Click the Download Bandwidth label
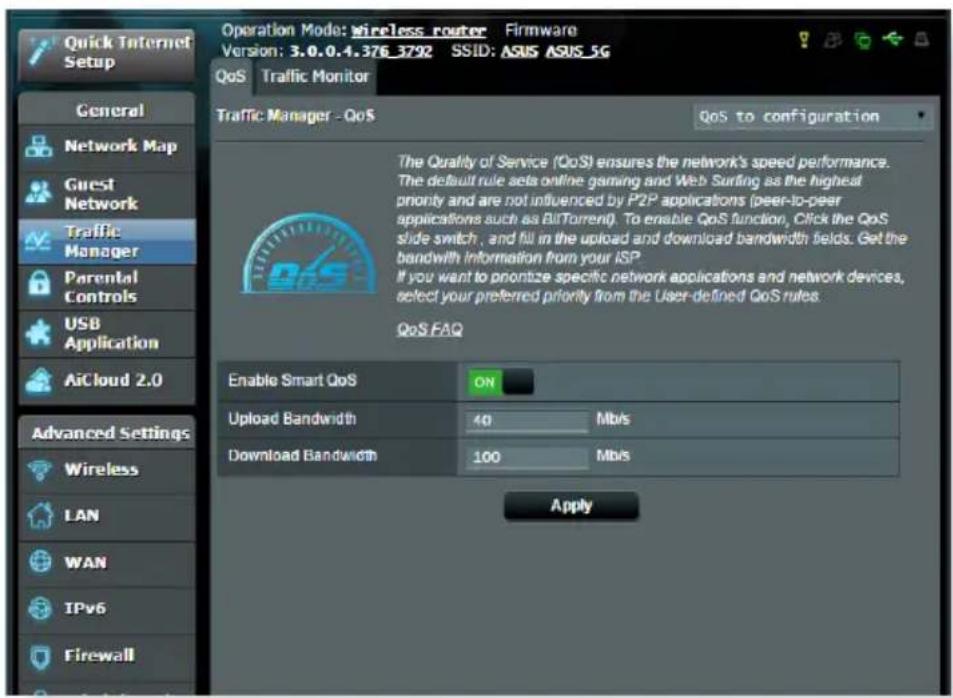The height and width of the screenshot is (698, 953). [303, 455]
